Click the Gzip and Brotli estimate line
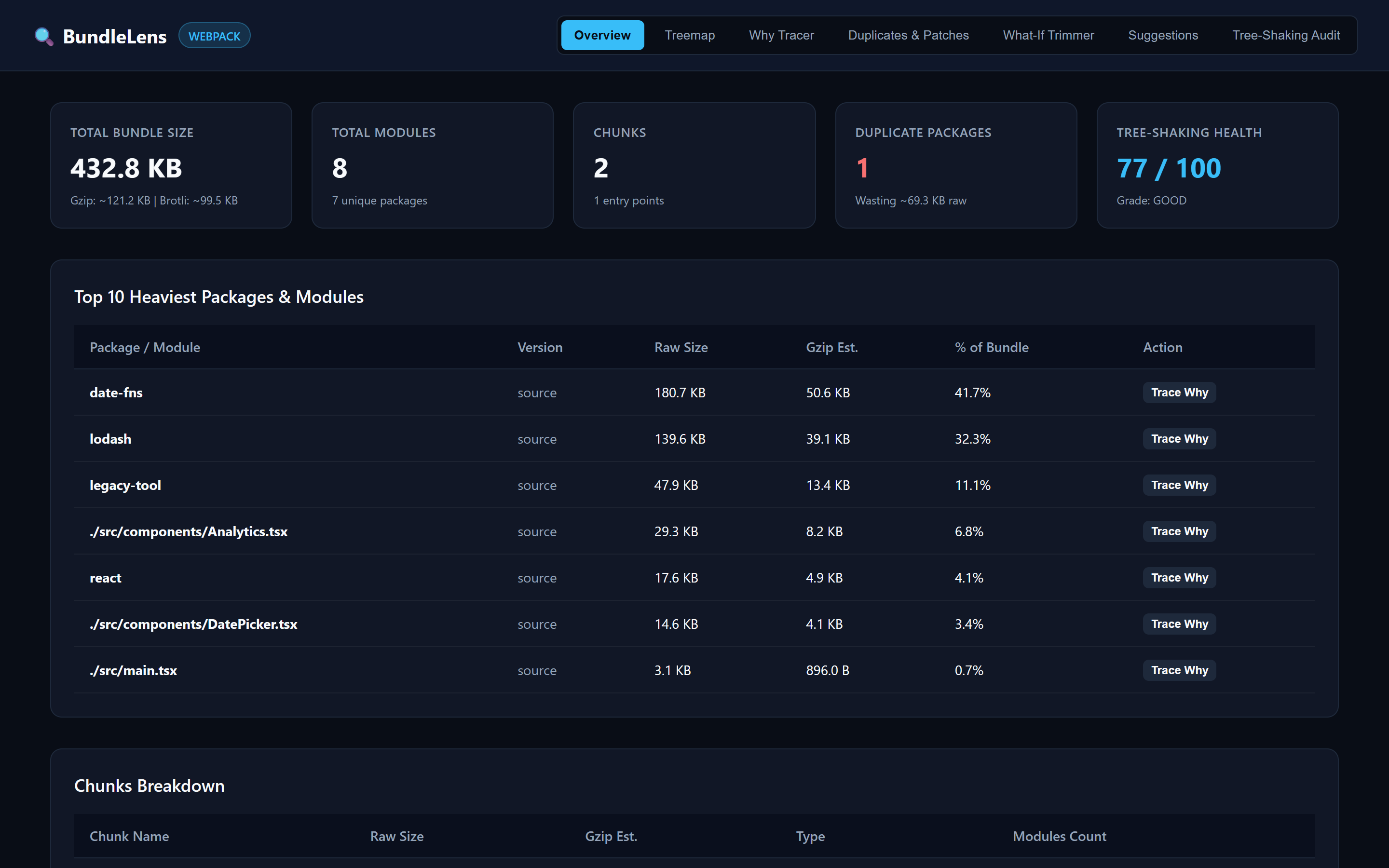Screen dimensions: 1389x868 pos(154,200)
